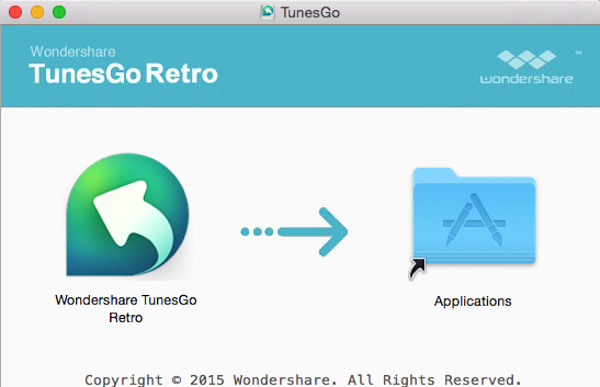The image size is (600, 387).
Task: Click the copyright 2015 Wondershare notice
Action: [x=303, y=380]
